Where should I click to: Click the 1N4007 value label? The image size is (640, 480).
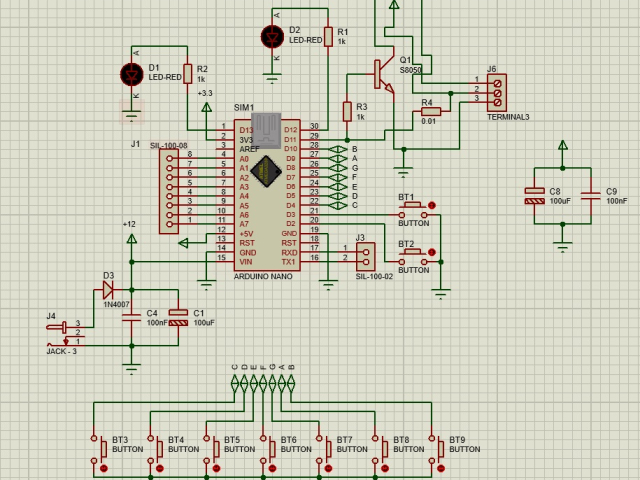click(116, 304)
